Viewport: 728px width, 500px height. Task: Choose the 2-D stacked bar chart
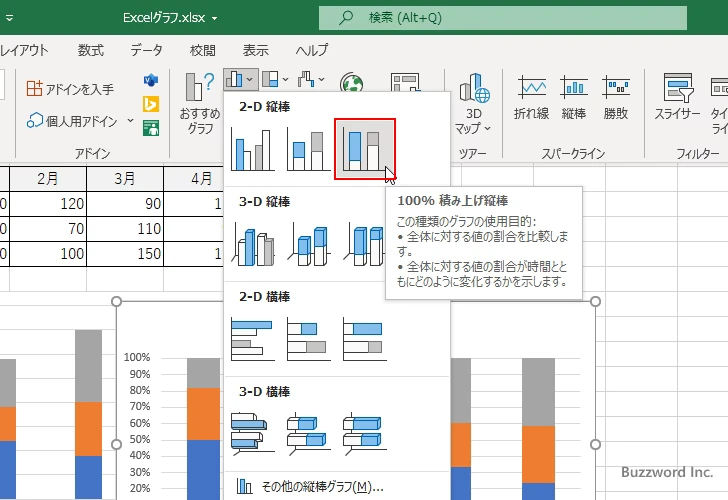pos(308,338)
